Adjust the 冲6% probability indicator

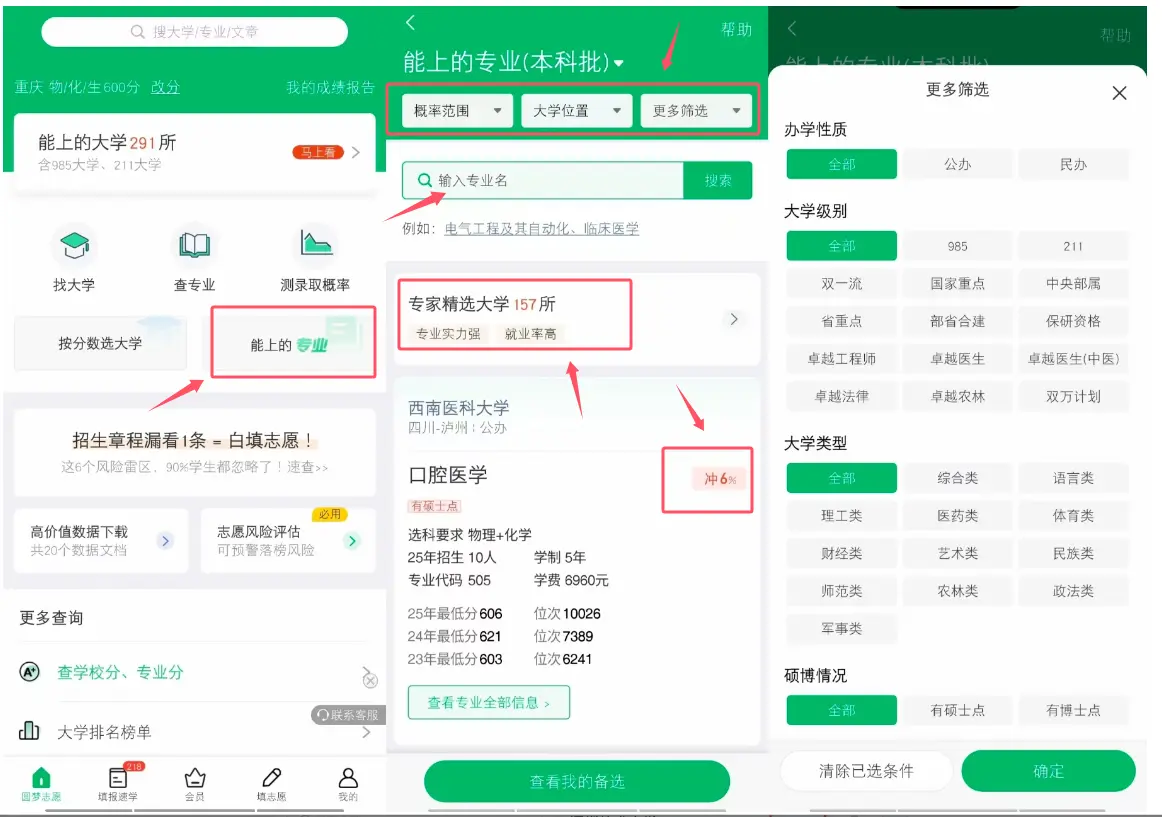click(707, 479)
